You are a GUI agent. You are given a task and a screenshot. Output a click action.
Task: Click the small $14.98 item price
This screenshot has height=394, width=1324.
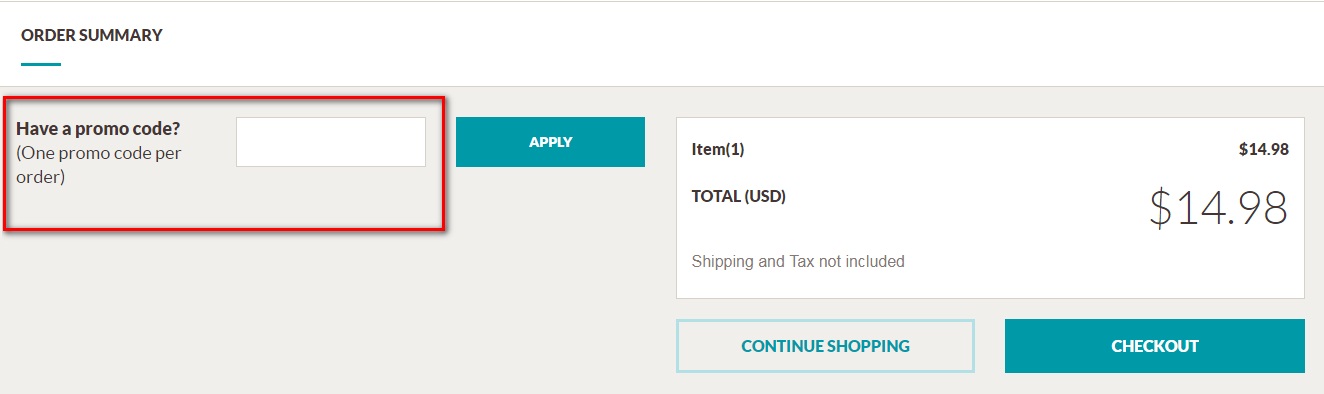(1264, 149)
